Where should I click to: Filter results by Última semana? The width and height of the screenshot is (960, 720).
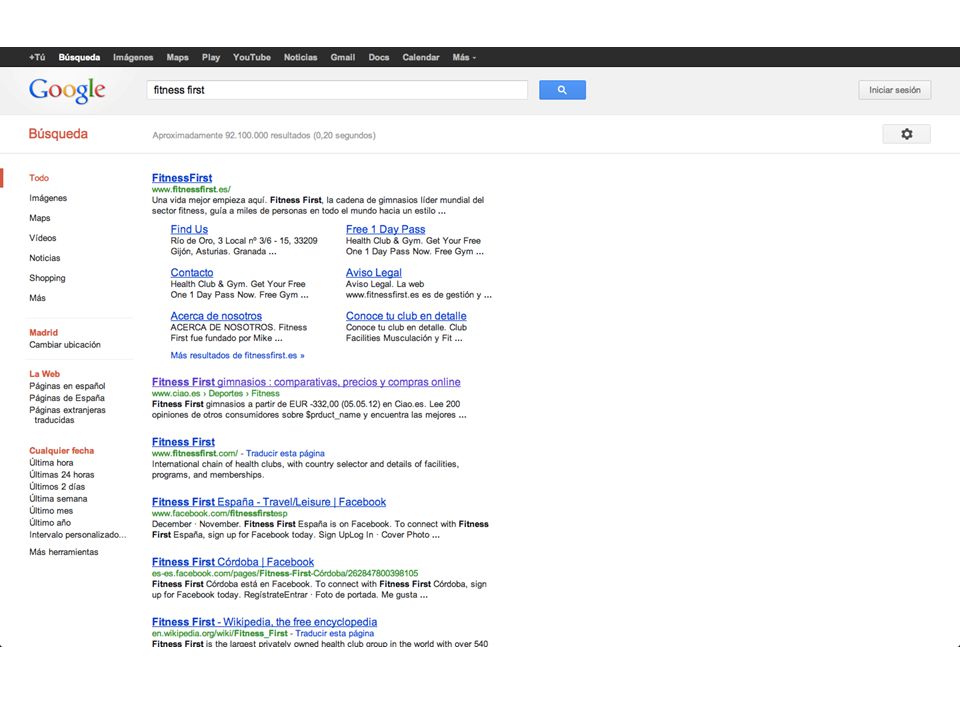click(58, 498)
